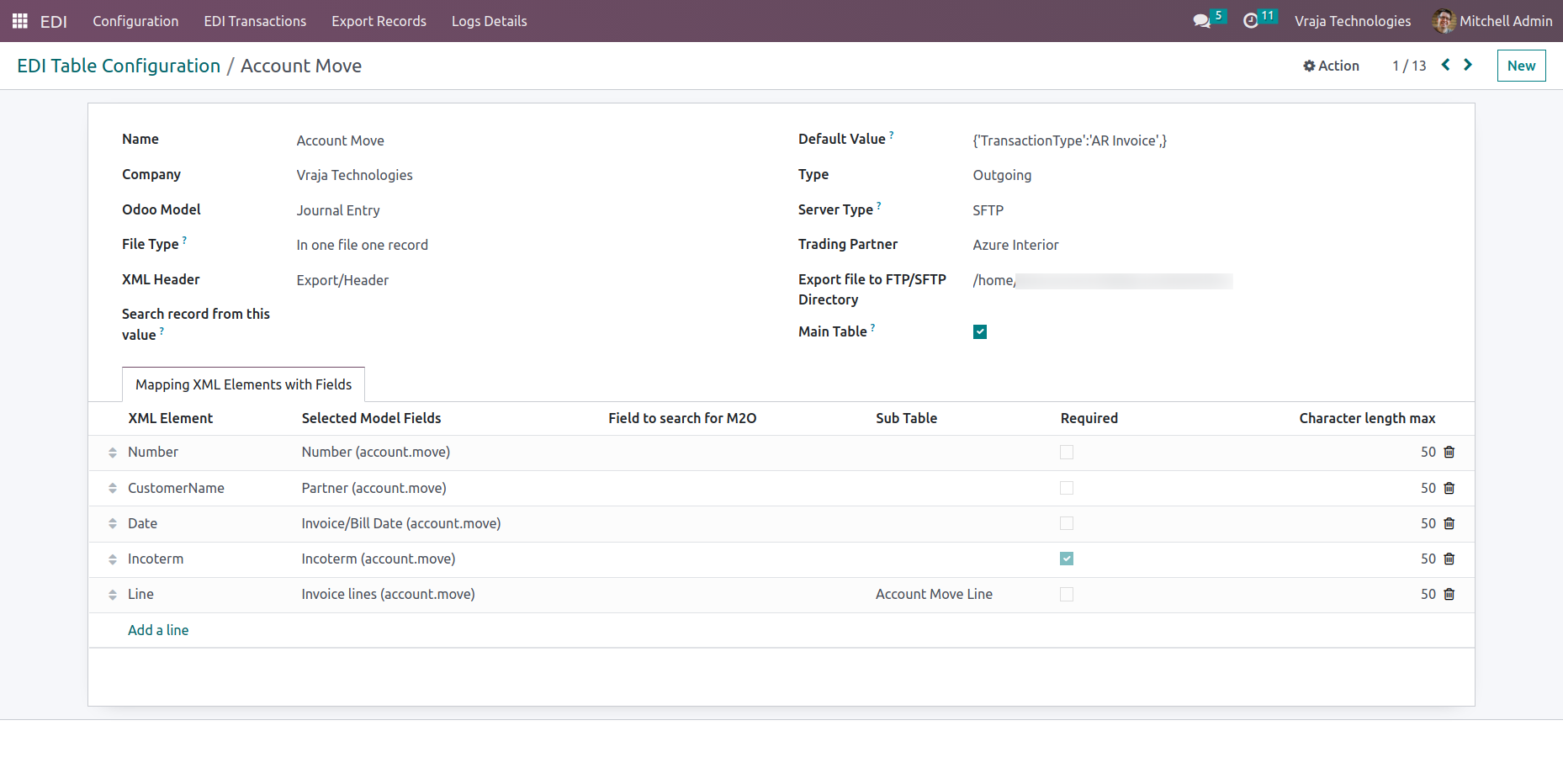
Task: Switch company via Vraja Technologies selector
Action: pyautogui.click(x=1353, y=21)
